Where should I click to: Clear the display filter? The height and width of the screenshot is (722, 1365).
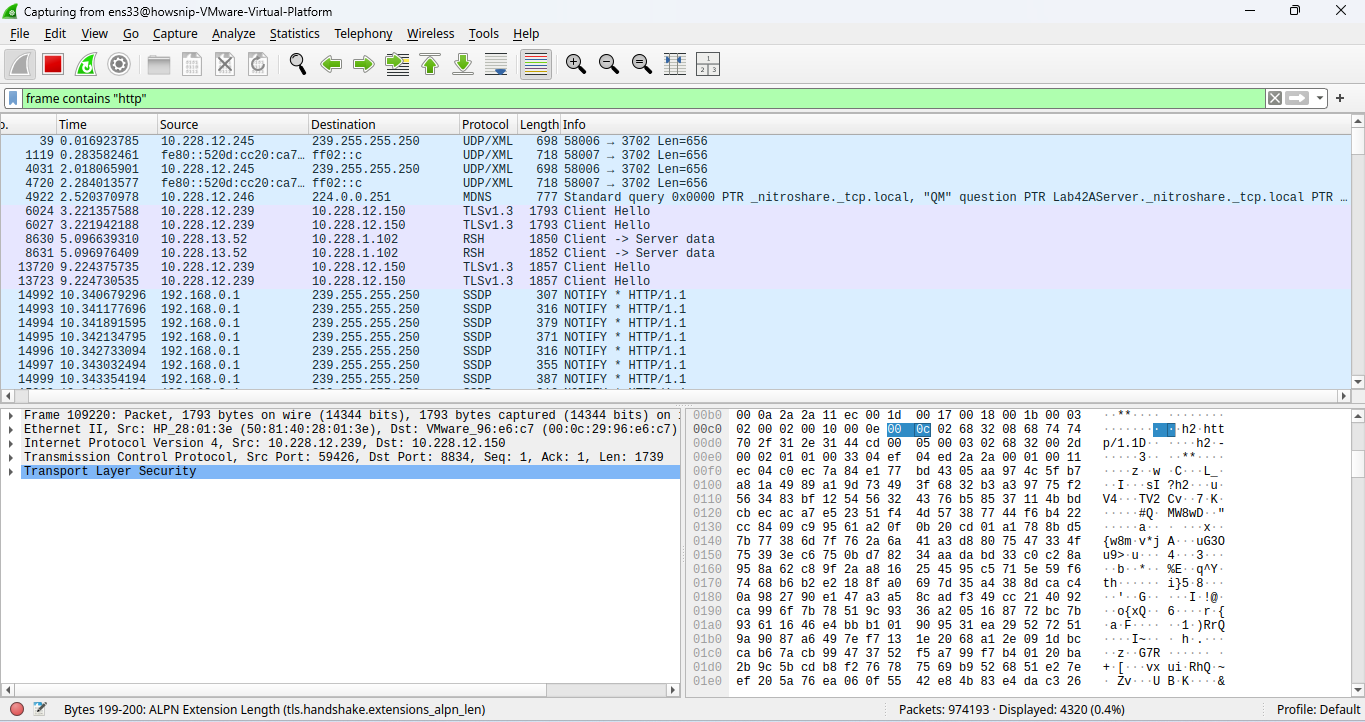1275,98
